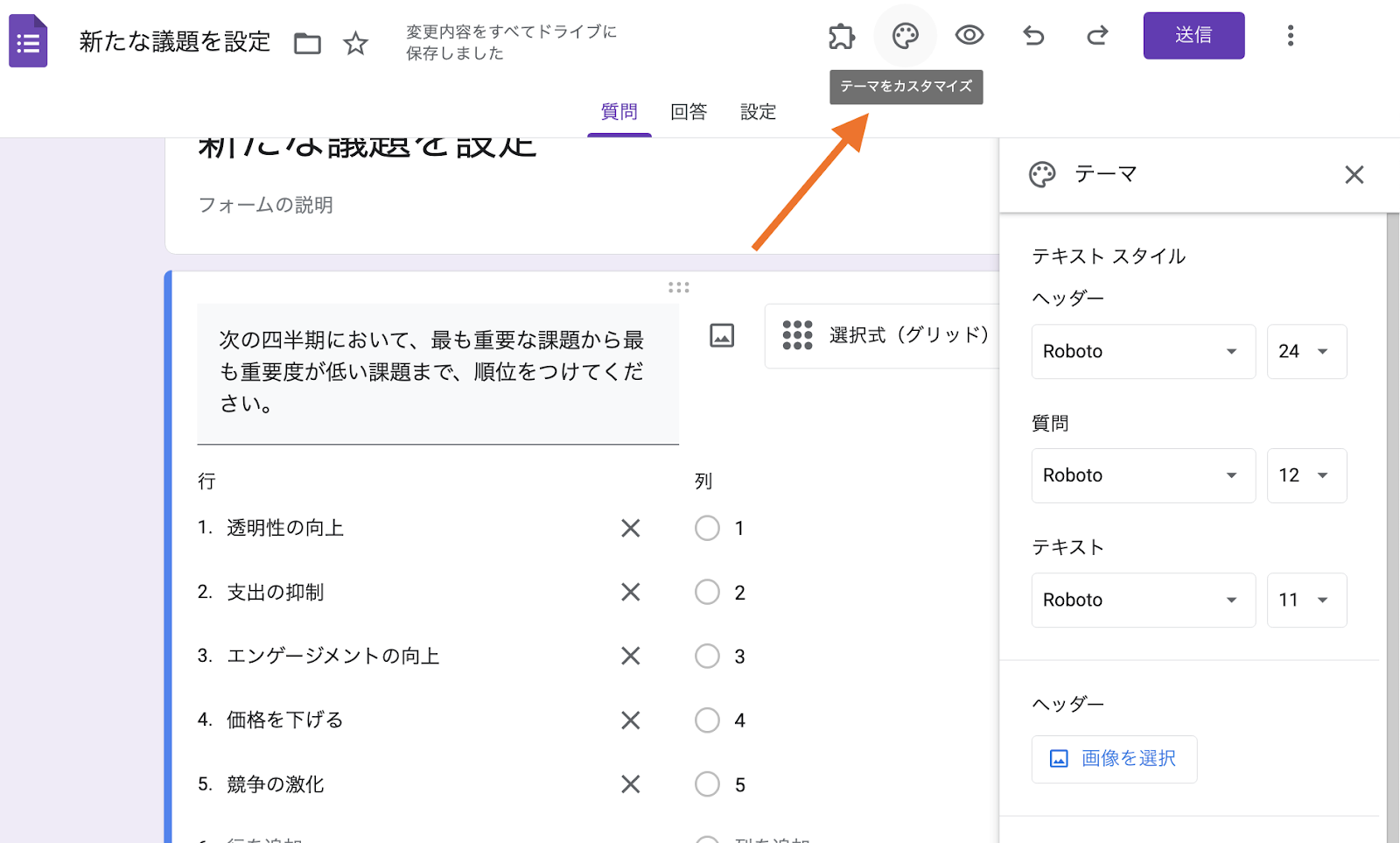
Task: Remove row 透明性の向上
Action: point(631,528)
